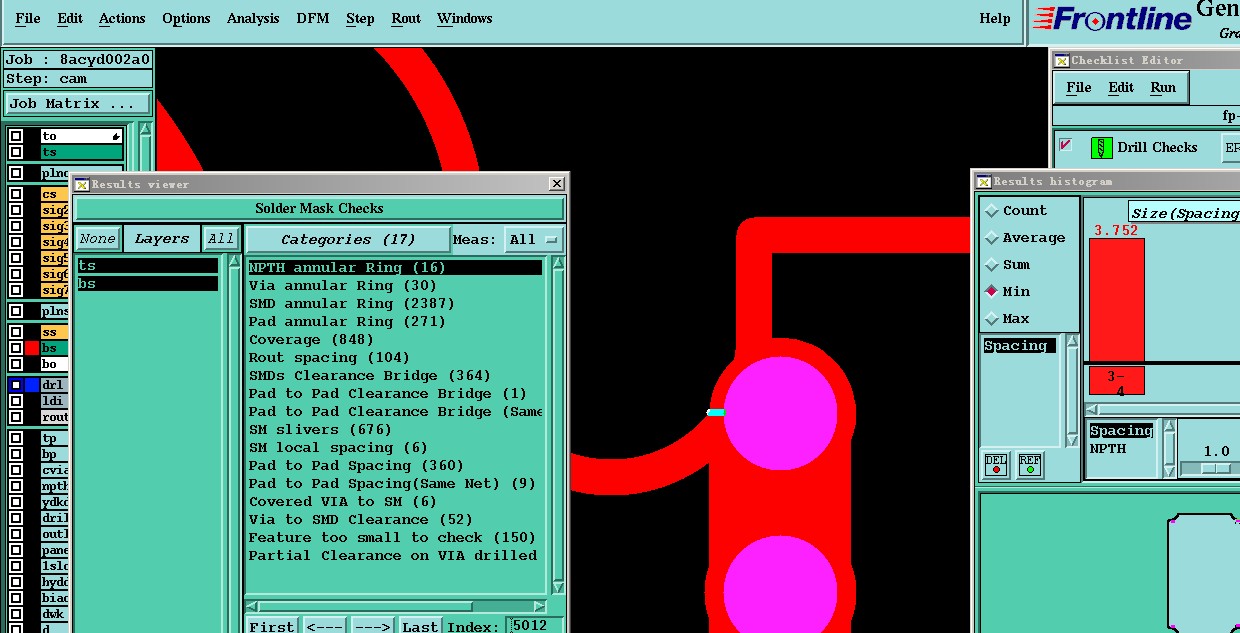
Task: Open the Edit menu in main menu bar
Action: (70, 19)
